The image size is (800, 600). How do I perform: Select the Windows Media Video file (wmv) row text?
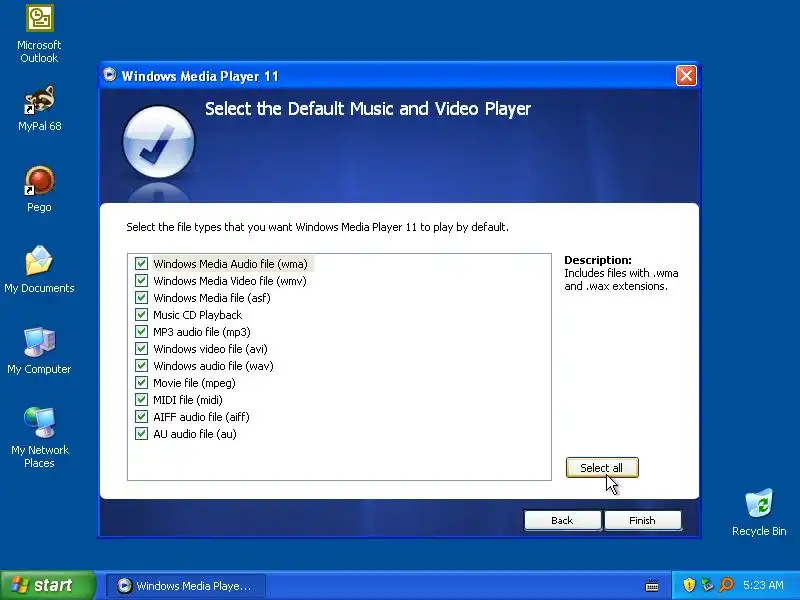tap(230, 281)
